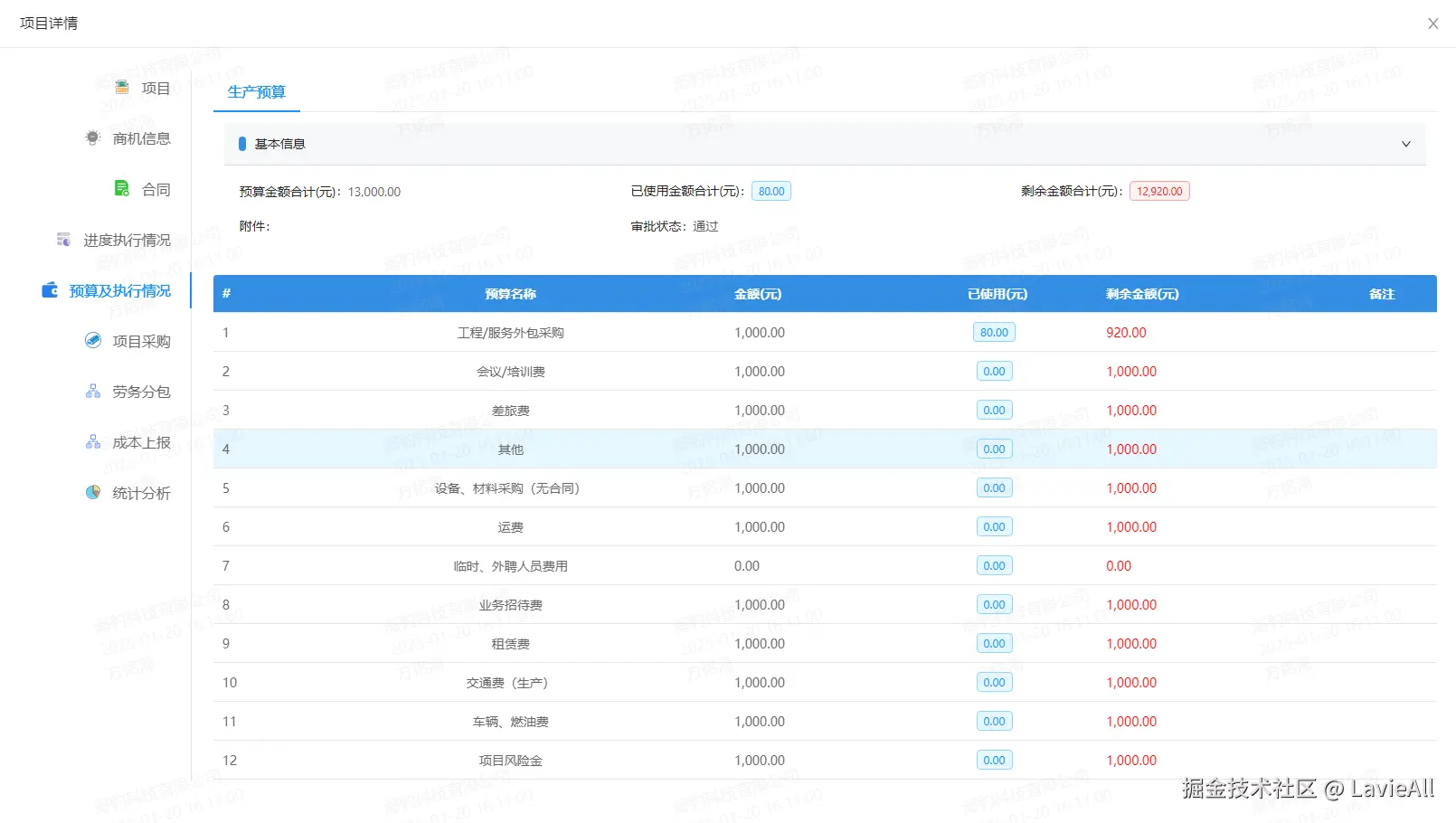Select the 预算及执行情况 wallet icon
Screen dimensions: 1456x823
(x=50, y=289)
